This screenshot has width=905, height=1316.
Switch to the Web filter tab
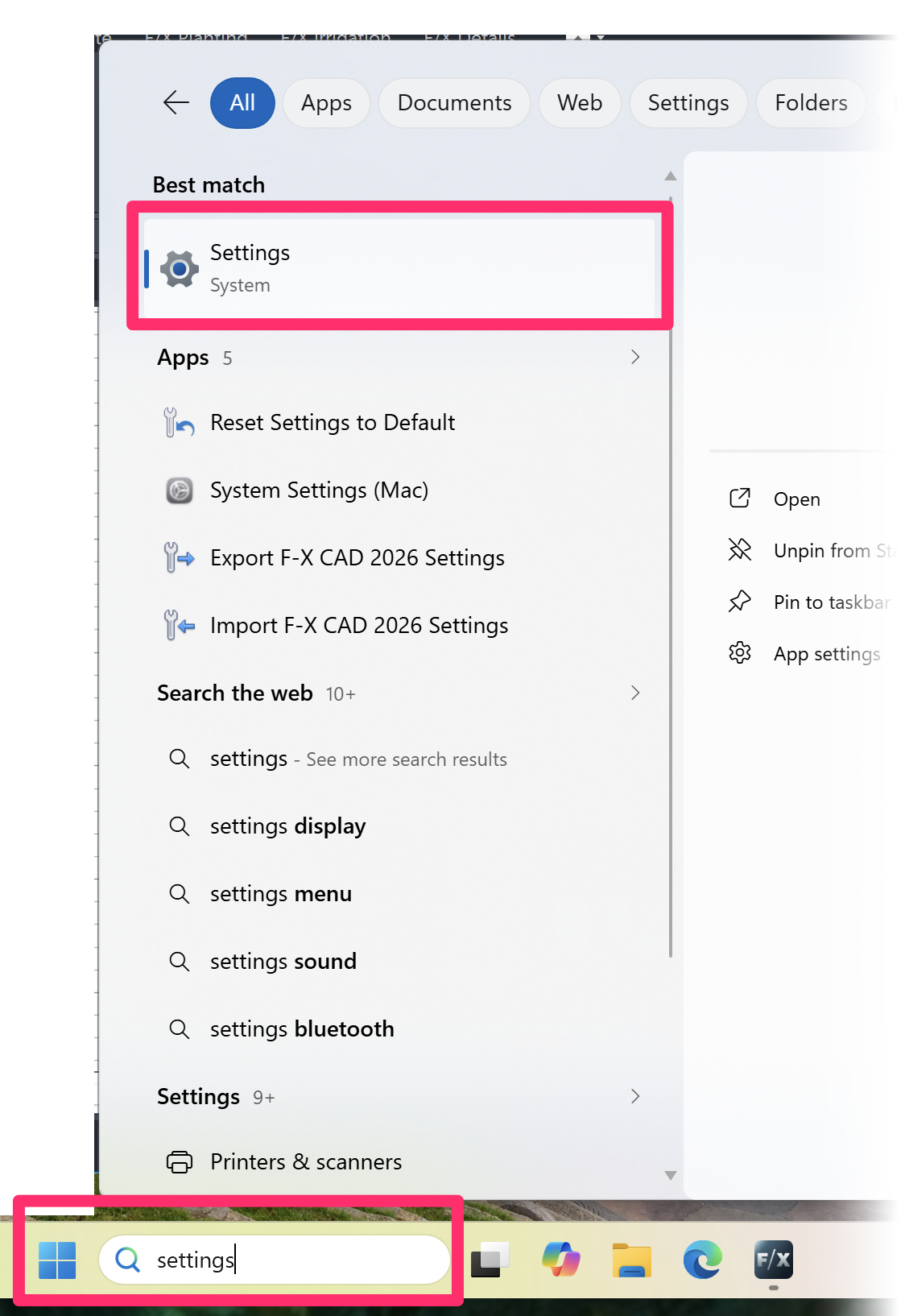point(580,102)
